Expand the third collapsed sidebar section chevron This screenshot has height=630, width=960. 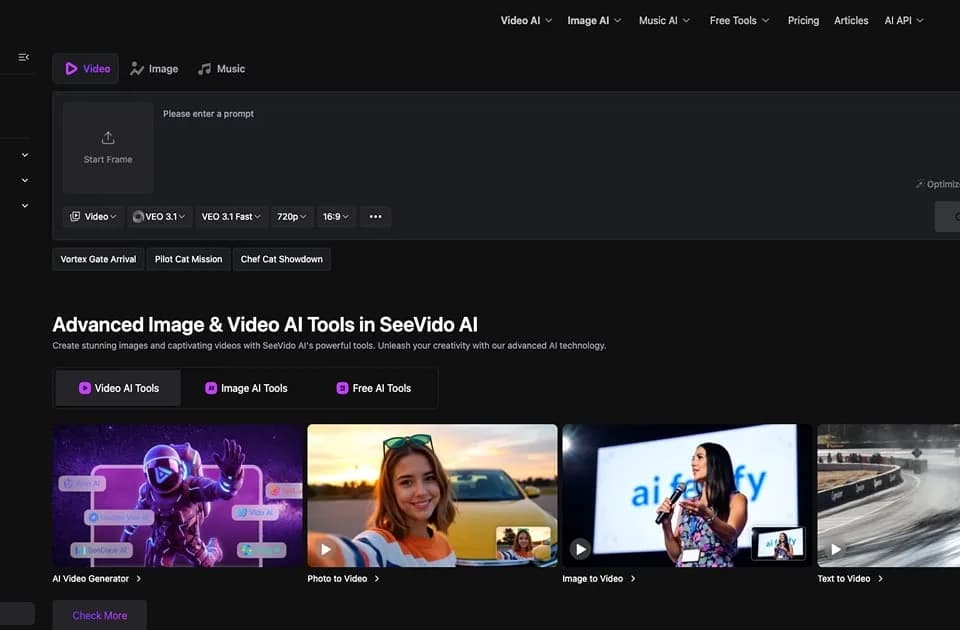click(x=25, y=206)
